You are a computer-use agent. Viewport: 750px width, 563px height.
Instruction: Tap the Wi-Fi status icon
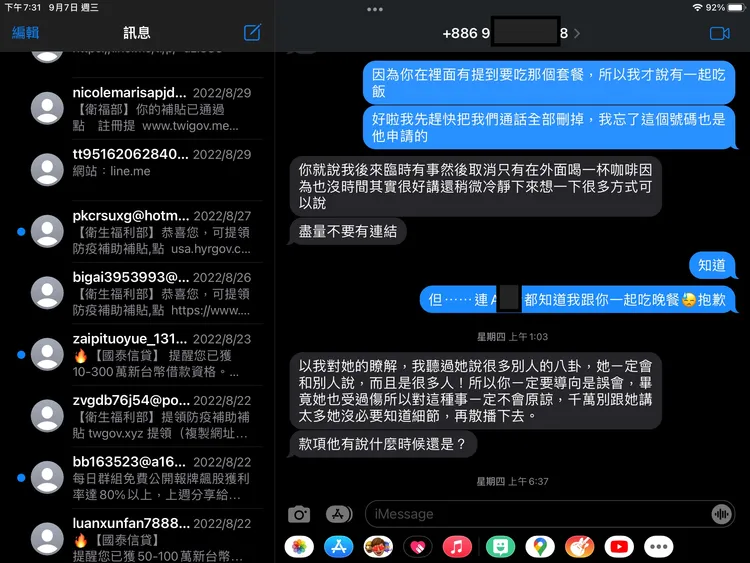point(697,8)
